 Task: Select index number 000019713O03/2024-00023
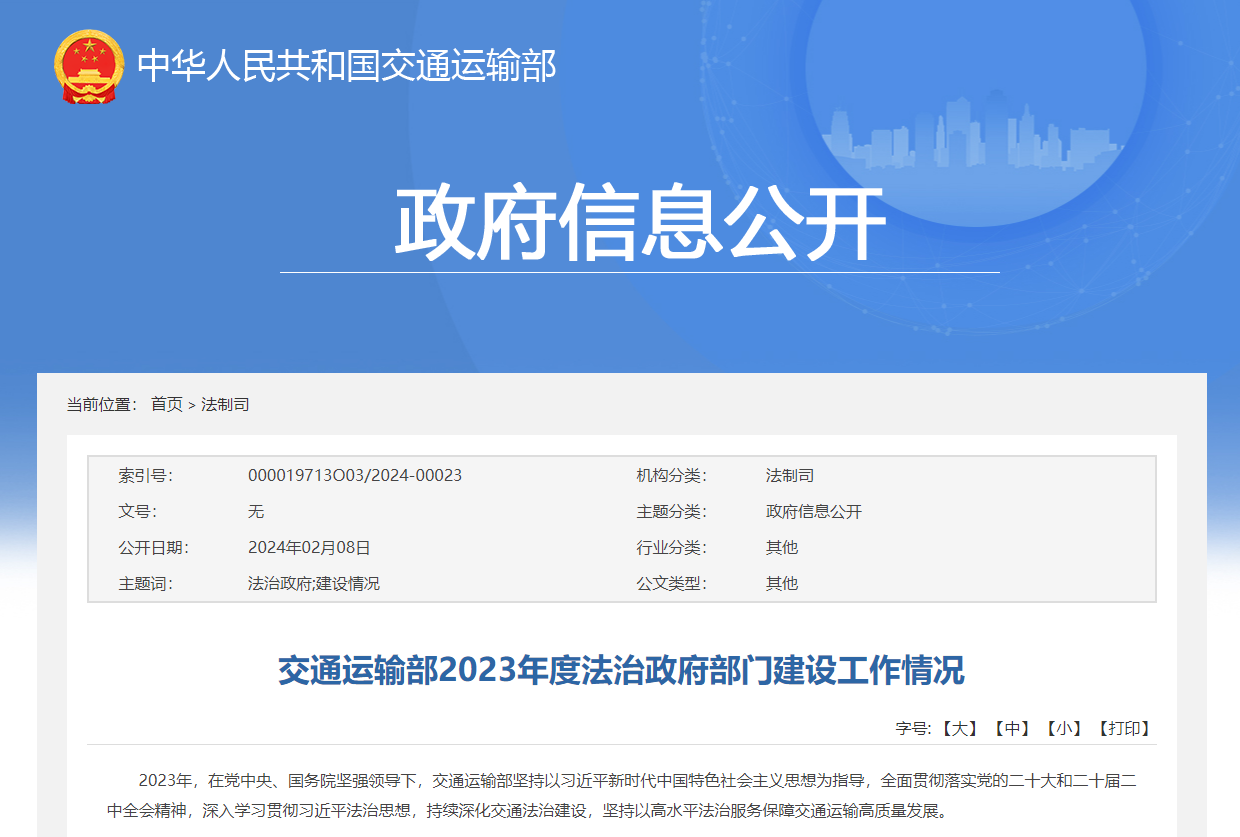(x=355, y=476)
